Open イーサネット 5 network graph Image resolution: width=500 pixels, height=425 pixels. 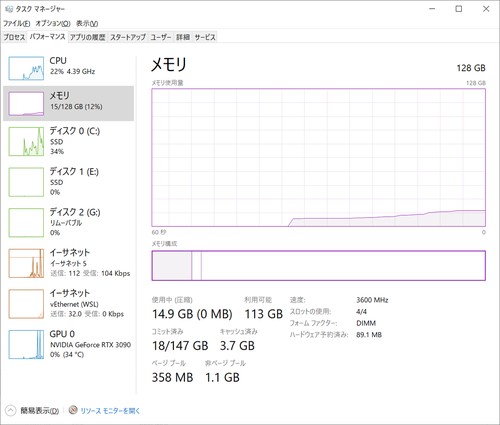[68, 263]
